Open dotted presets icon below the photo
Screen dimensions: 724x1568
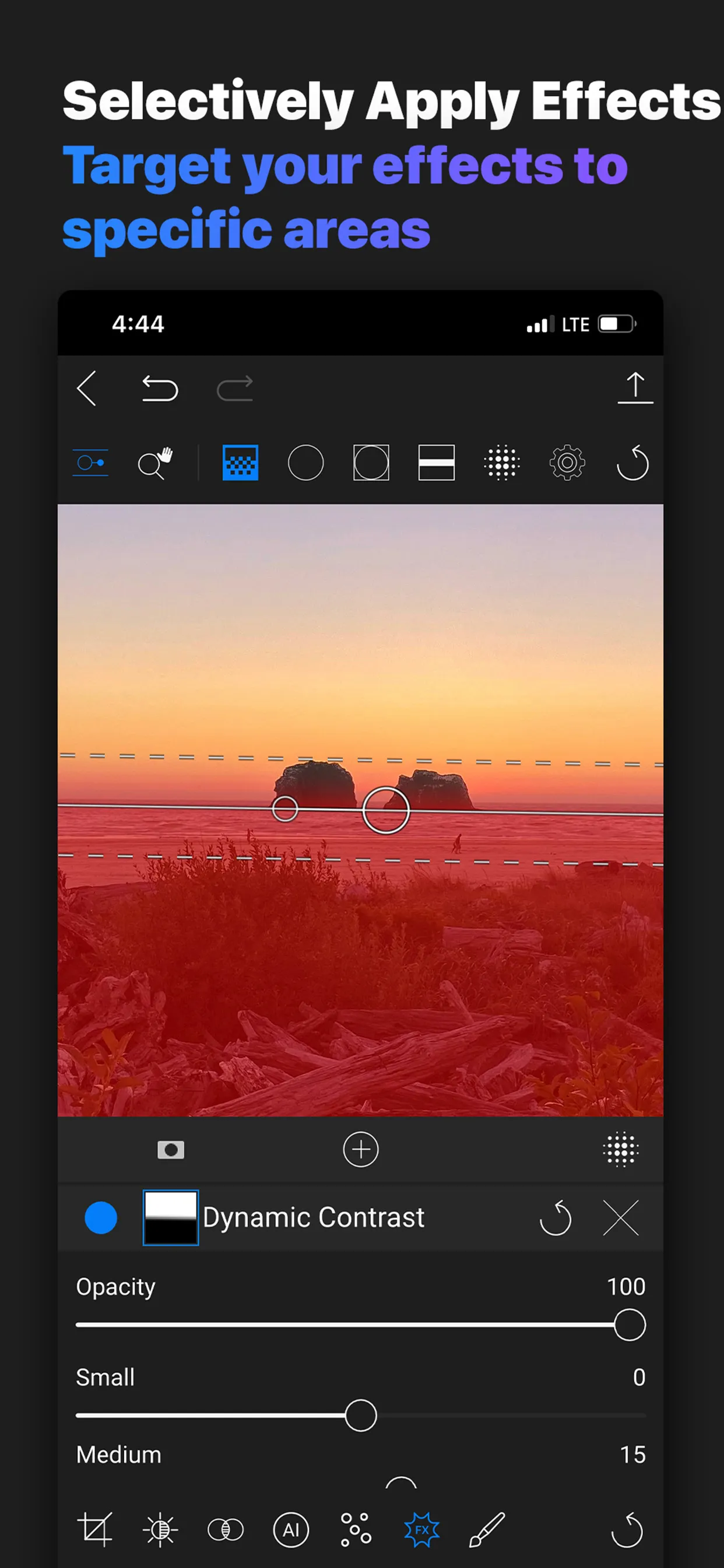click(621, 1149)
